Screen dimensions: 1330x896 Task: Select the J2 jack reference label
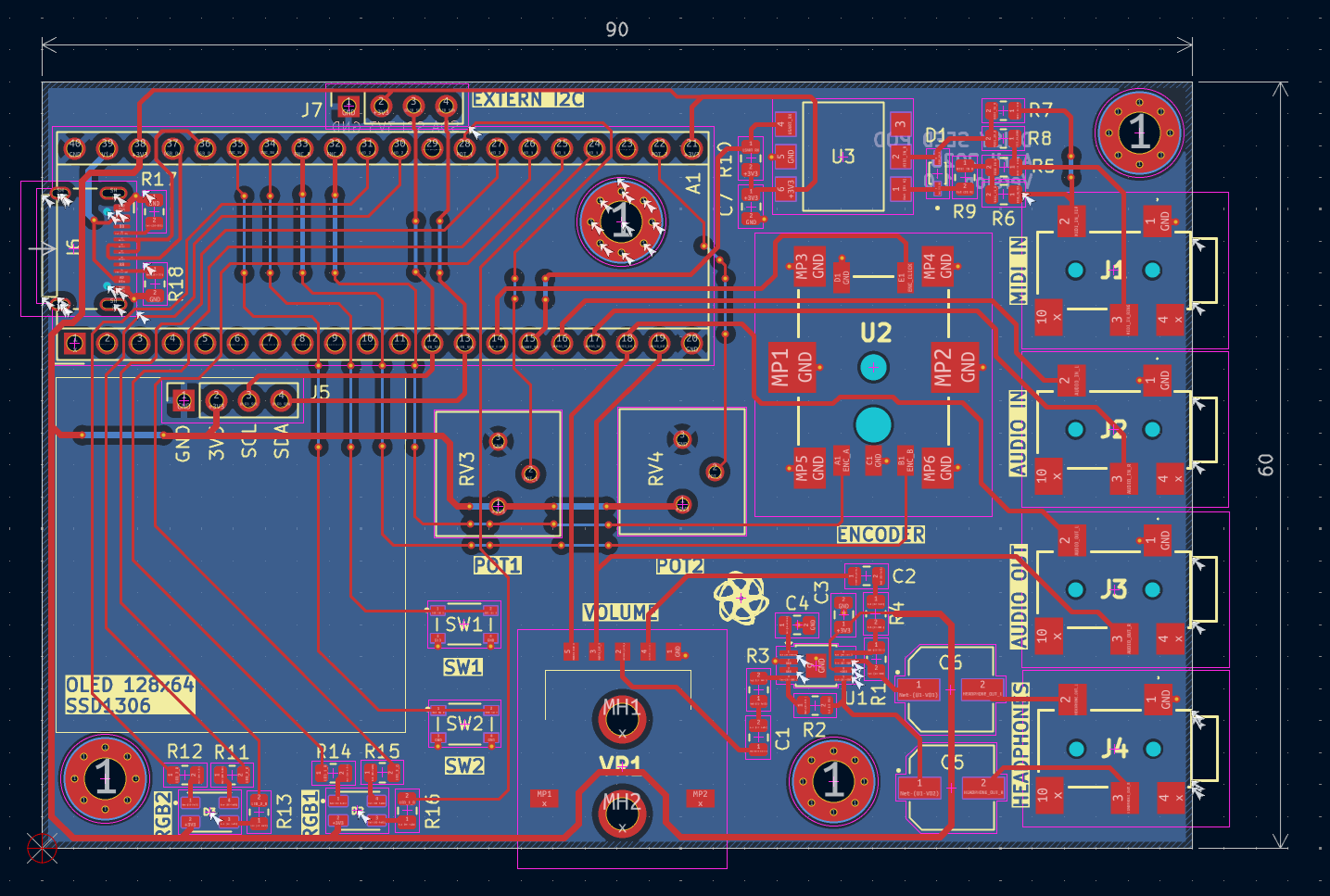click(x=1113, y=430)
